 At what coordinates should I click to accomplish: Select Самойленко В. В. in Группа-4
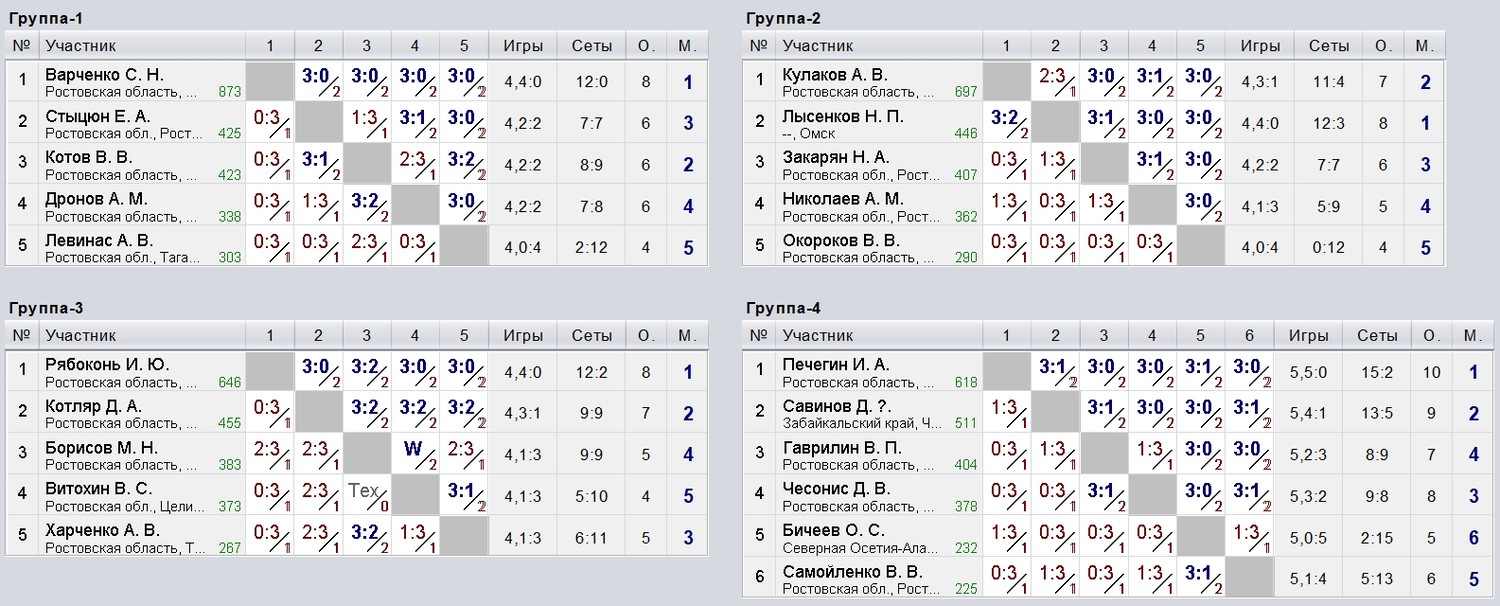coord(852,571)
